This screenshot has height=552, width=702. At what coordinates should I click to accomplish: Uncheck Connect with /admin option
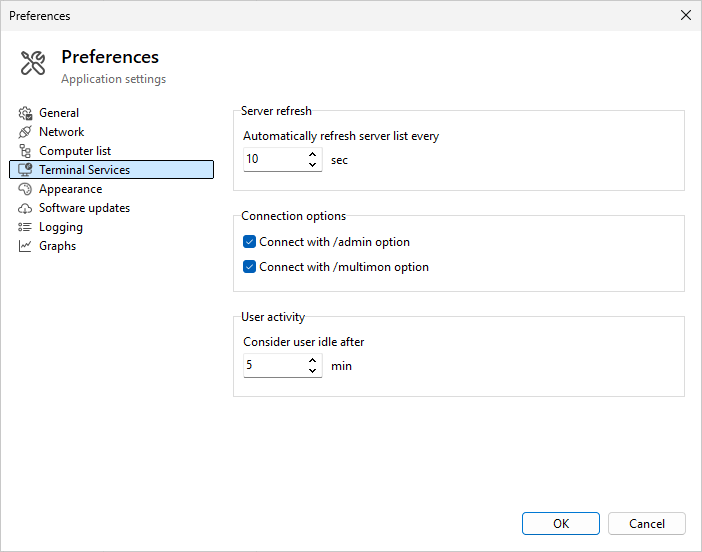250,242
